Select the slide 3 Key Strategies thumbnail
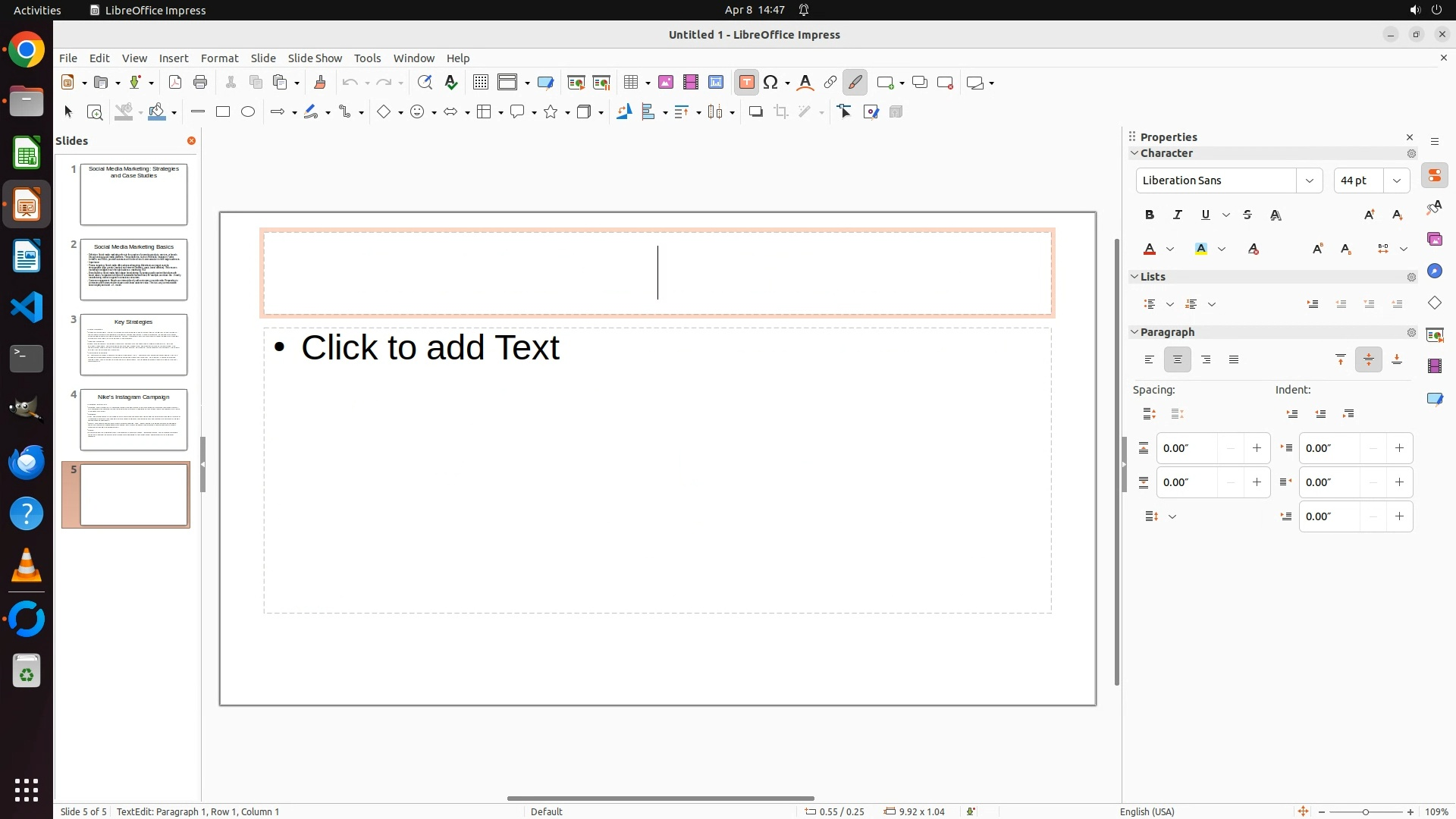 pyautogui.click(x=133, y=345)
